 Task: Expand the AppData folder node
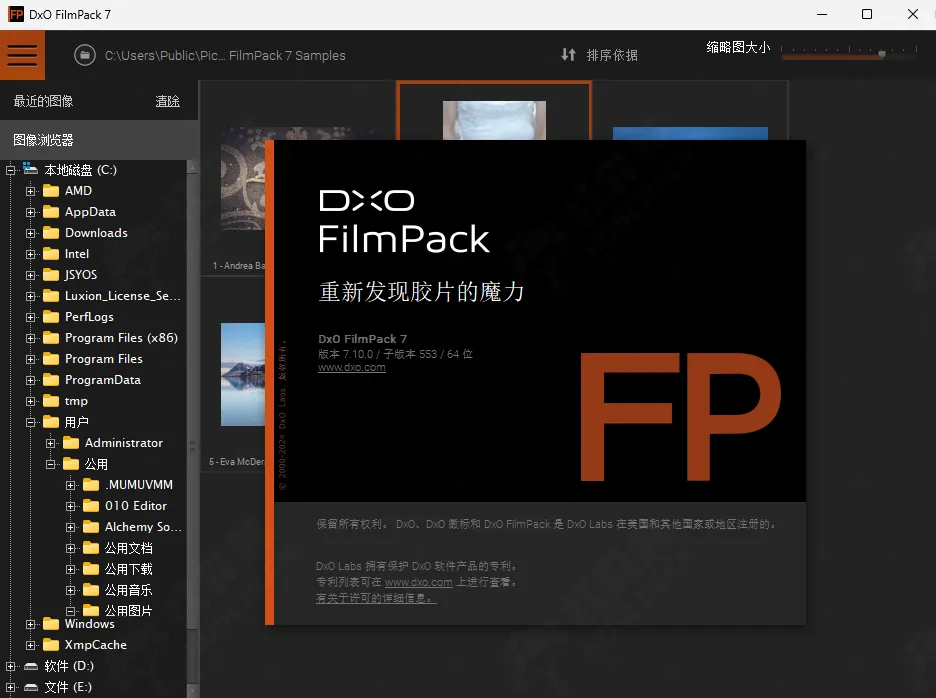30,213
